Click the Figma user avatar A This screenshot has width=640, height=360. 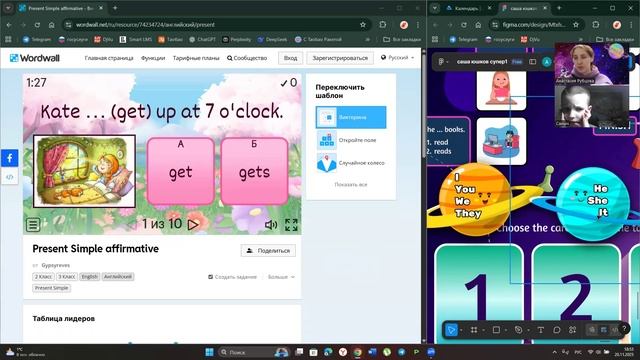[x=547, y=62]
